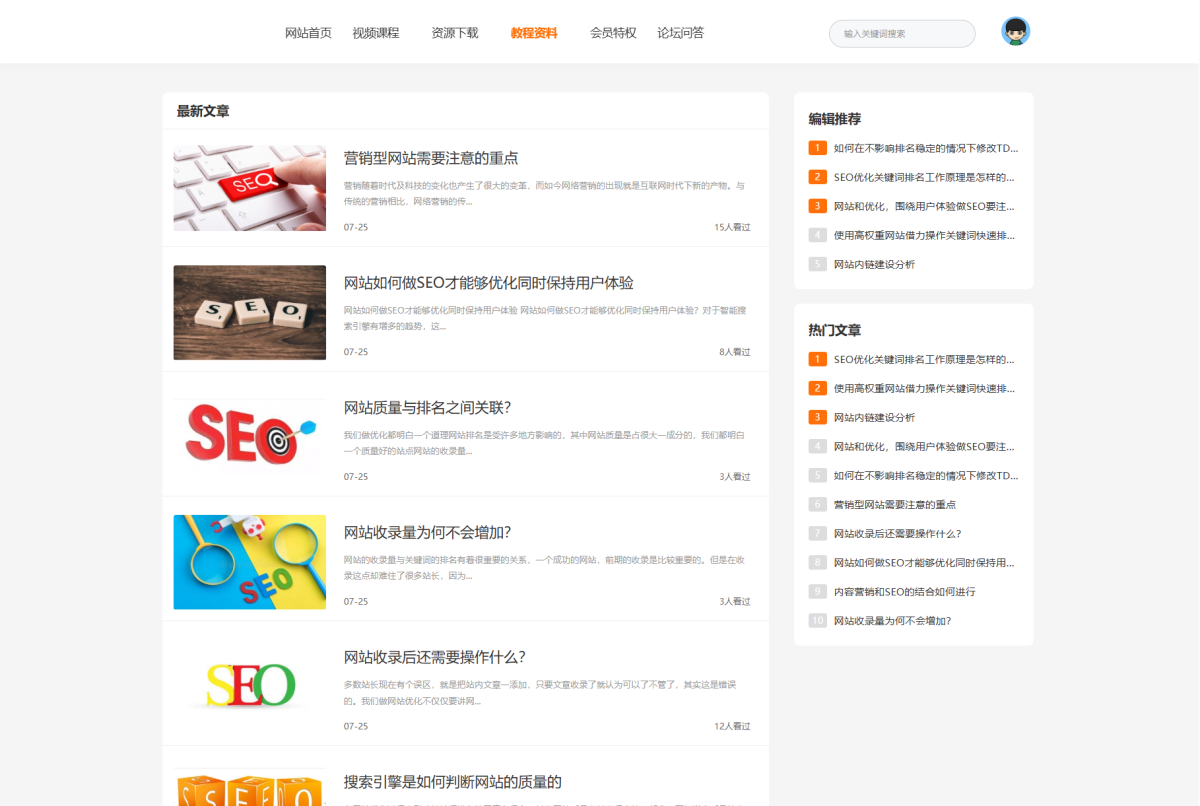This screenshot has height=806, width=1200.
Task: Click the 15人看过 view count
Action: coord(732,227)
